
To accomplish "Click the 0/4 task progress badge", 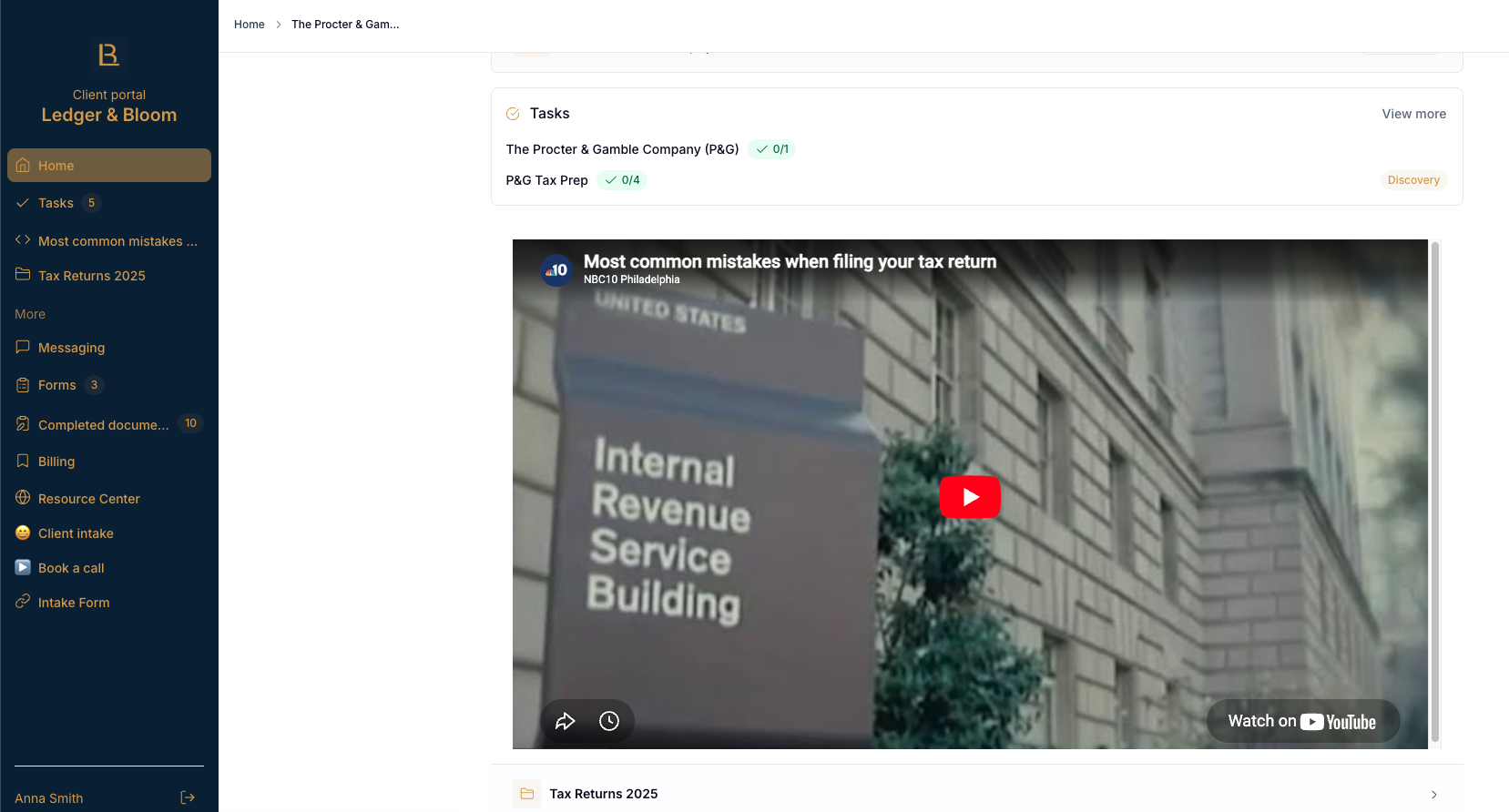I will (x=622, y=180).
